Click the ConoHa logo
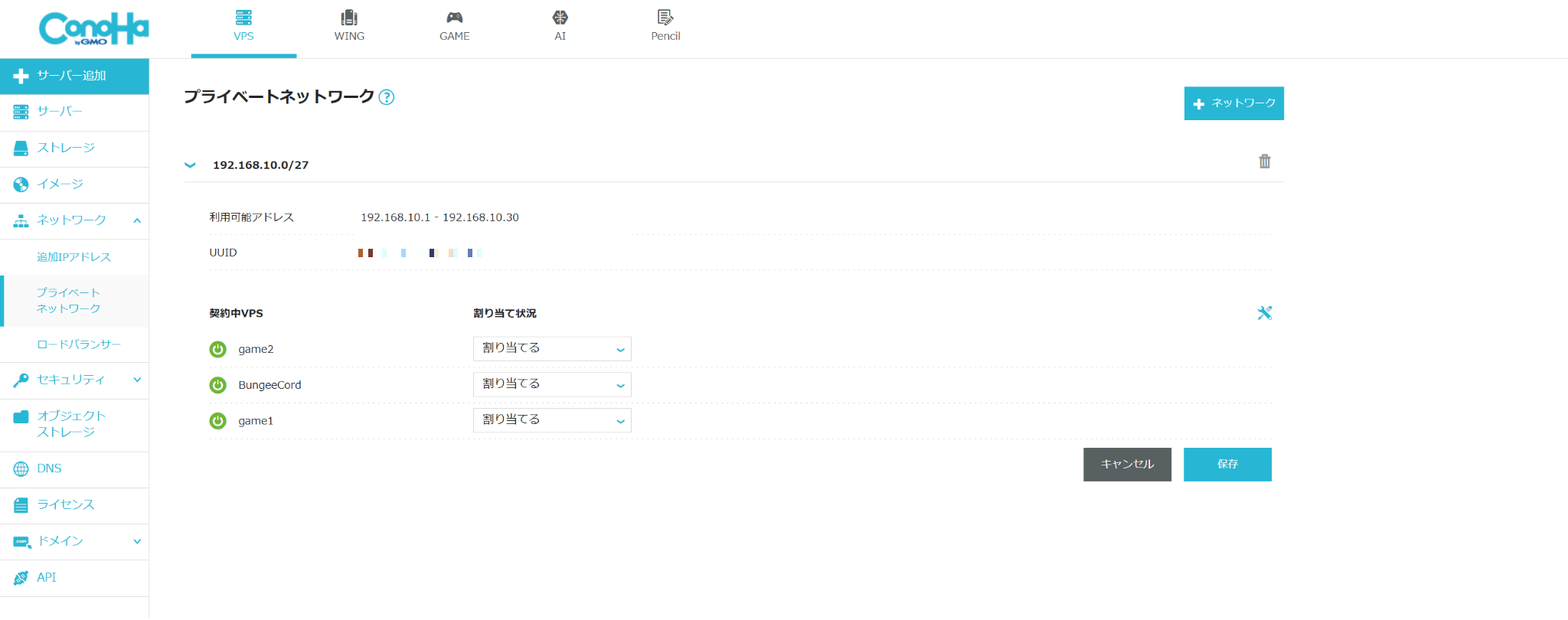 pos(93,29)
